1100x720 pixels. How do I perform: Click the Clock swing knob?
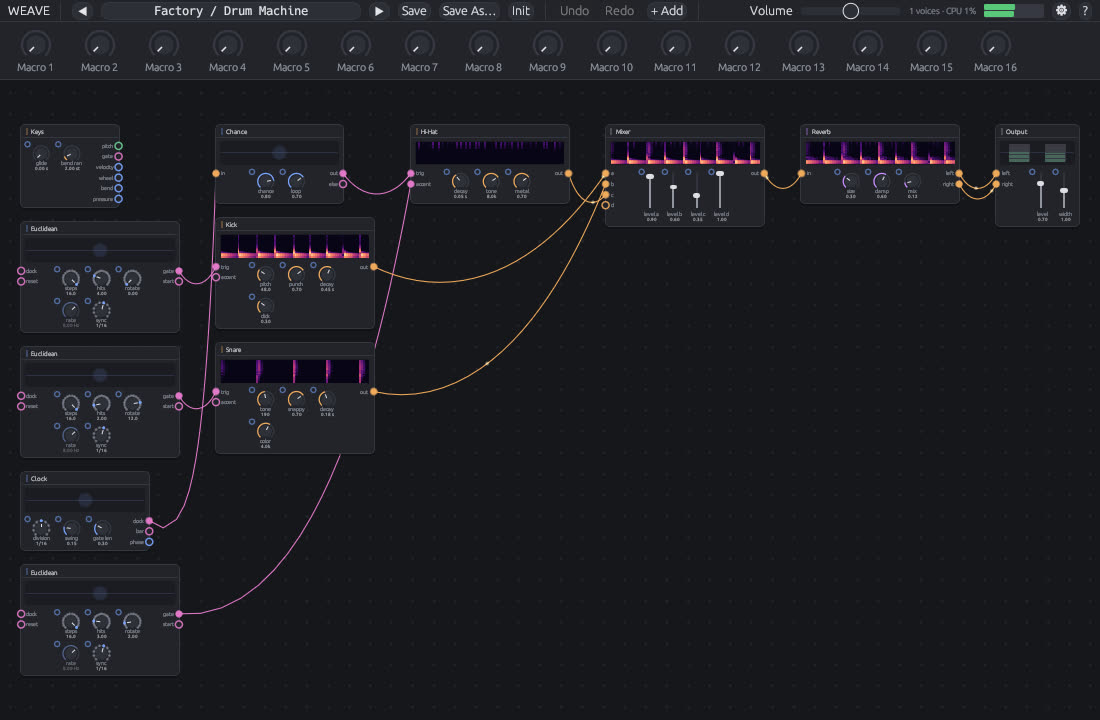(72, 528)
